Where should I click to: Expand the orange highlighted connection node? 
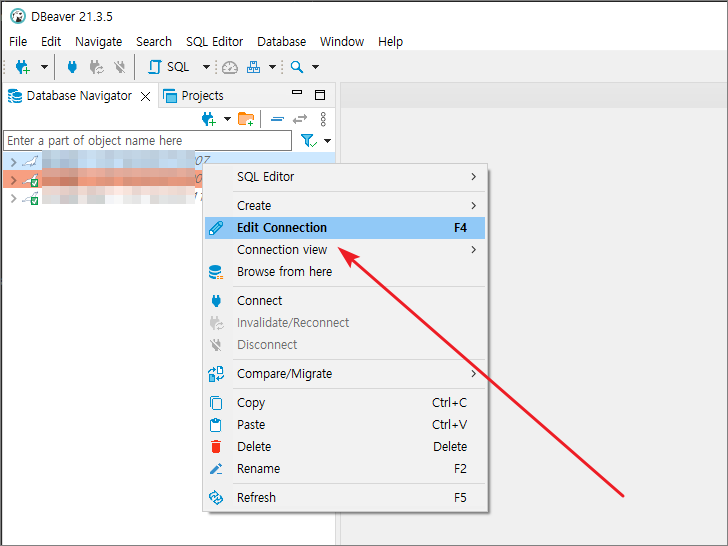click(x=13, y=180)
